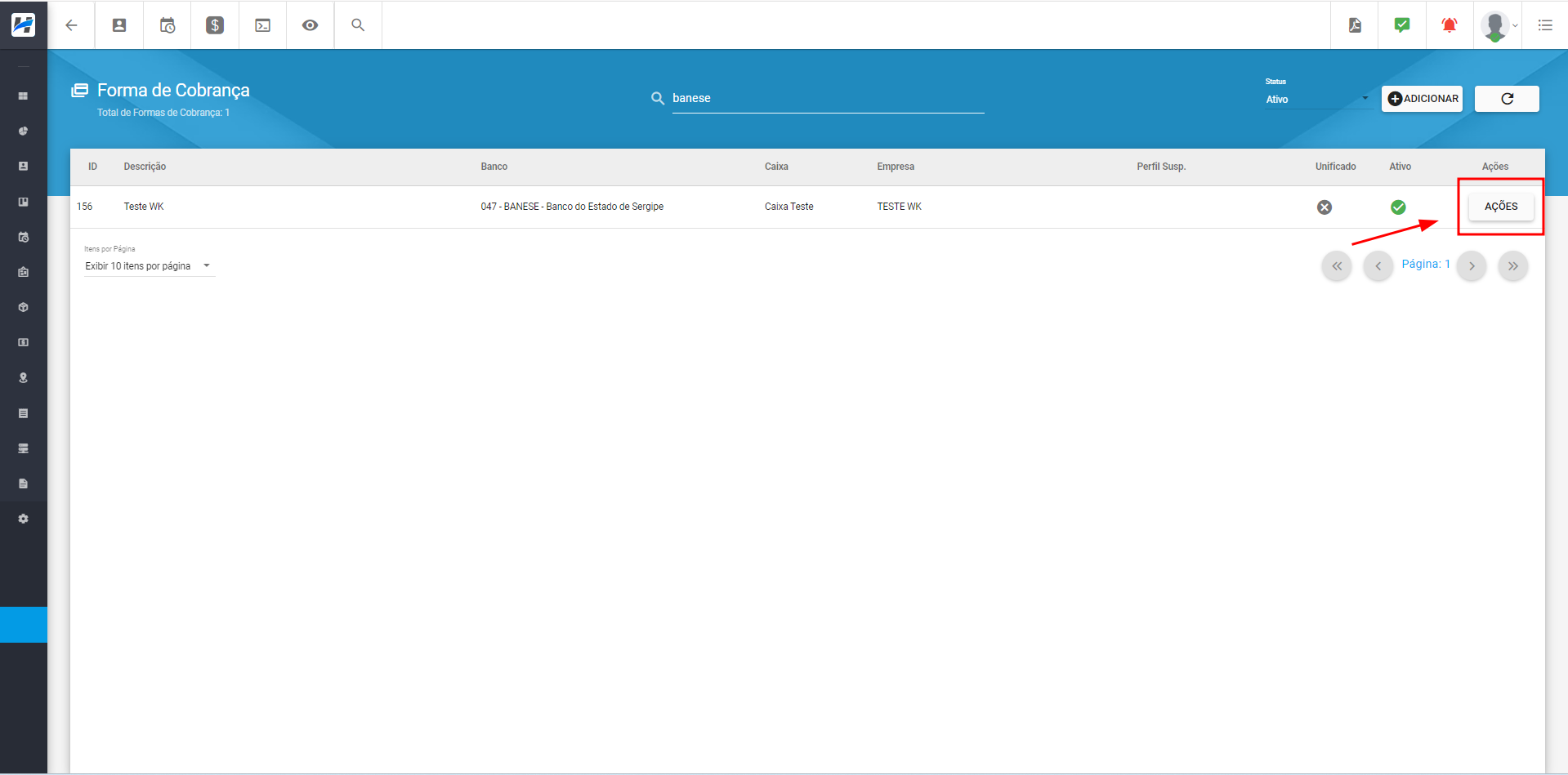Click the green Ativo check for row 156
Screen dimensions: 1568x775
tap(1398, 207)
